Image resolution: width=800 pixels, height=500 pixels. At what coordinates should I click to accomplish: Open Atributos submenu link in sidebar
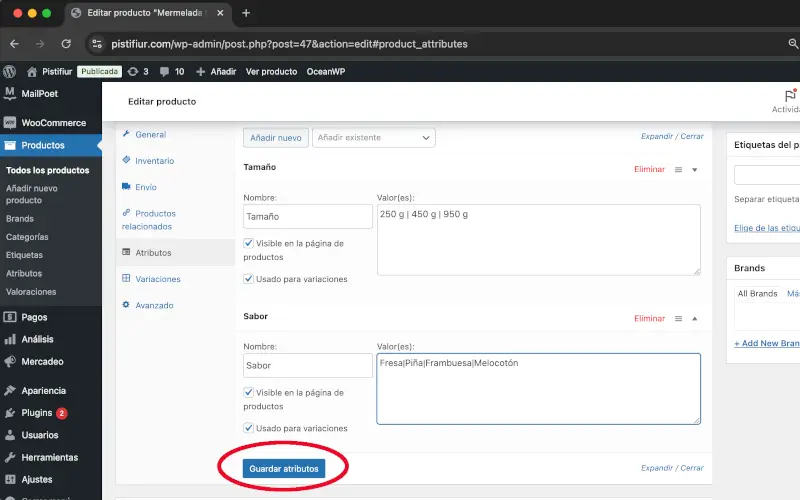pos(23,273)
